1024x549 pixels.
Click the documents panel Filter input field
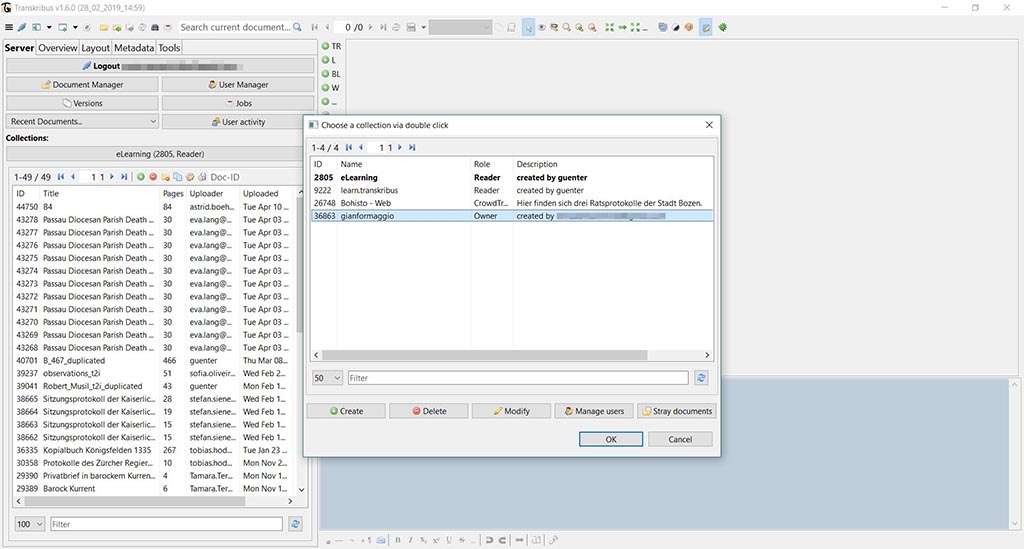(x=167, y=524)
